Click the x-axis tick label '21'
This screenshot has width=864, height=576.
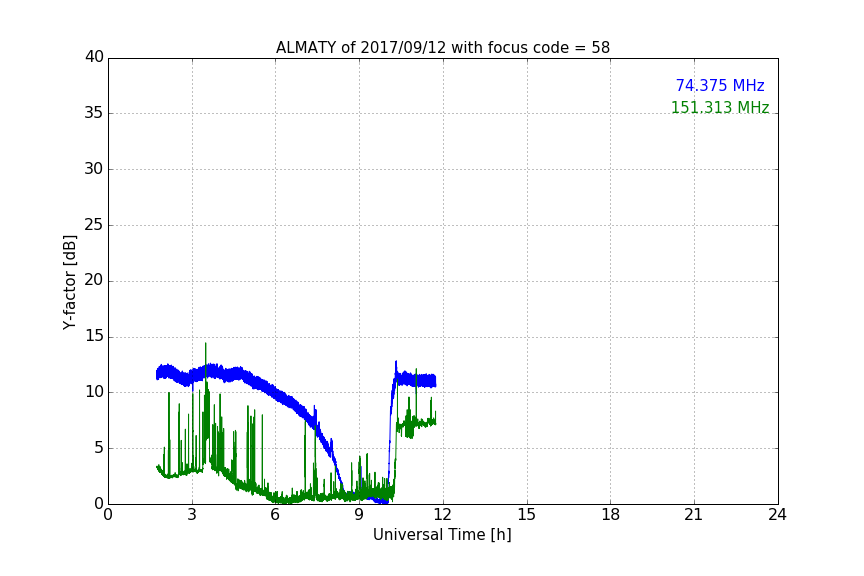(x=694, y=515)
